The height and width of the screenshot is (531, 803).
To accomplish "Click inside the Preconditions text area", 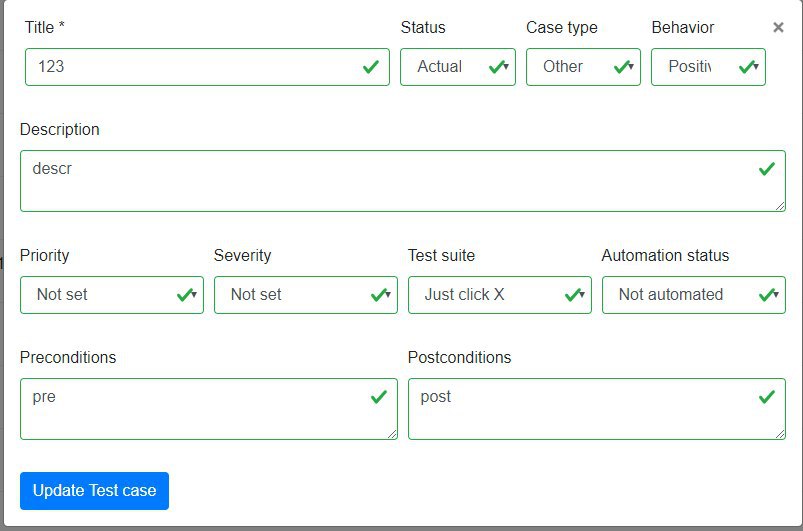I will 209,409.
